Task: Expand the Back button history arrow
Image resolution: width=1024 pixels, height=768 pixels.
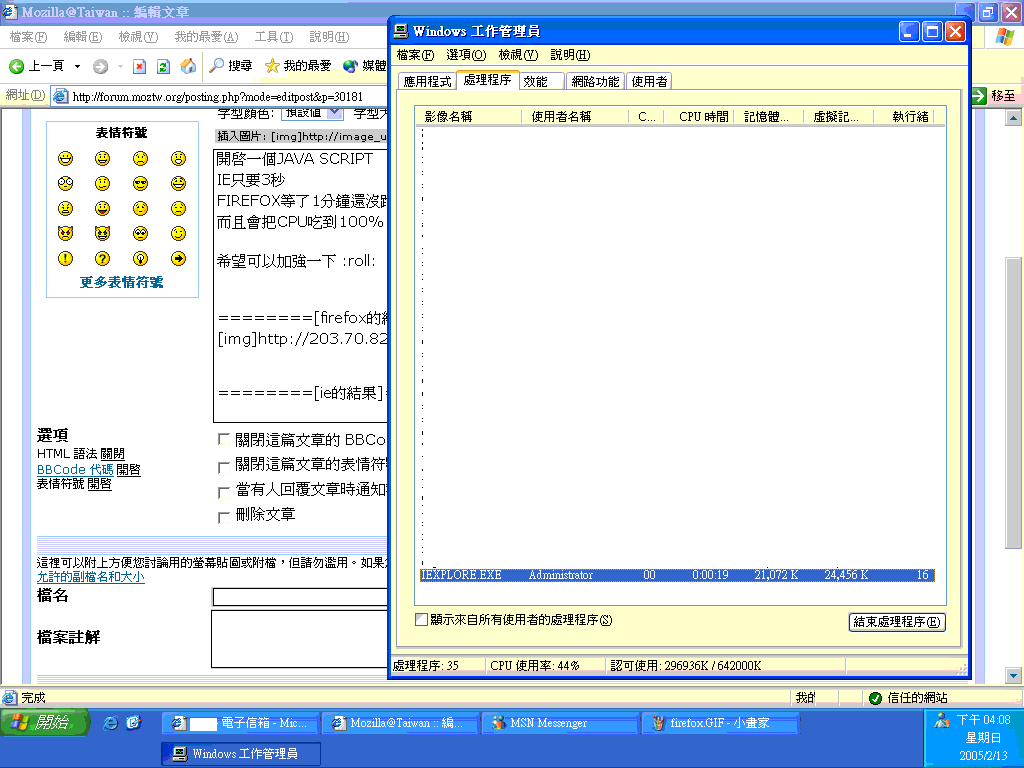Action: point(77,66)
